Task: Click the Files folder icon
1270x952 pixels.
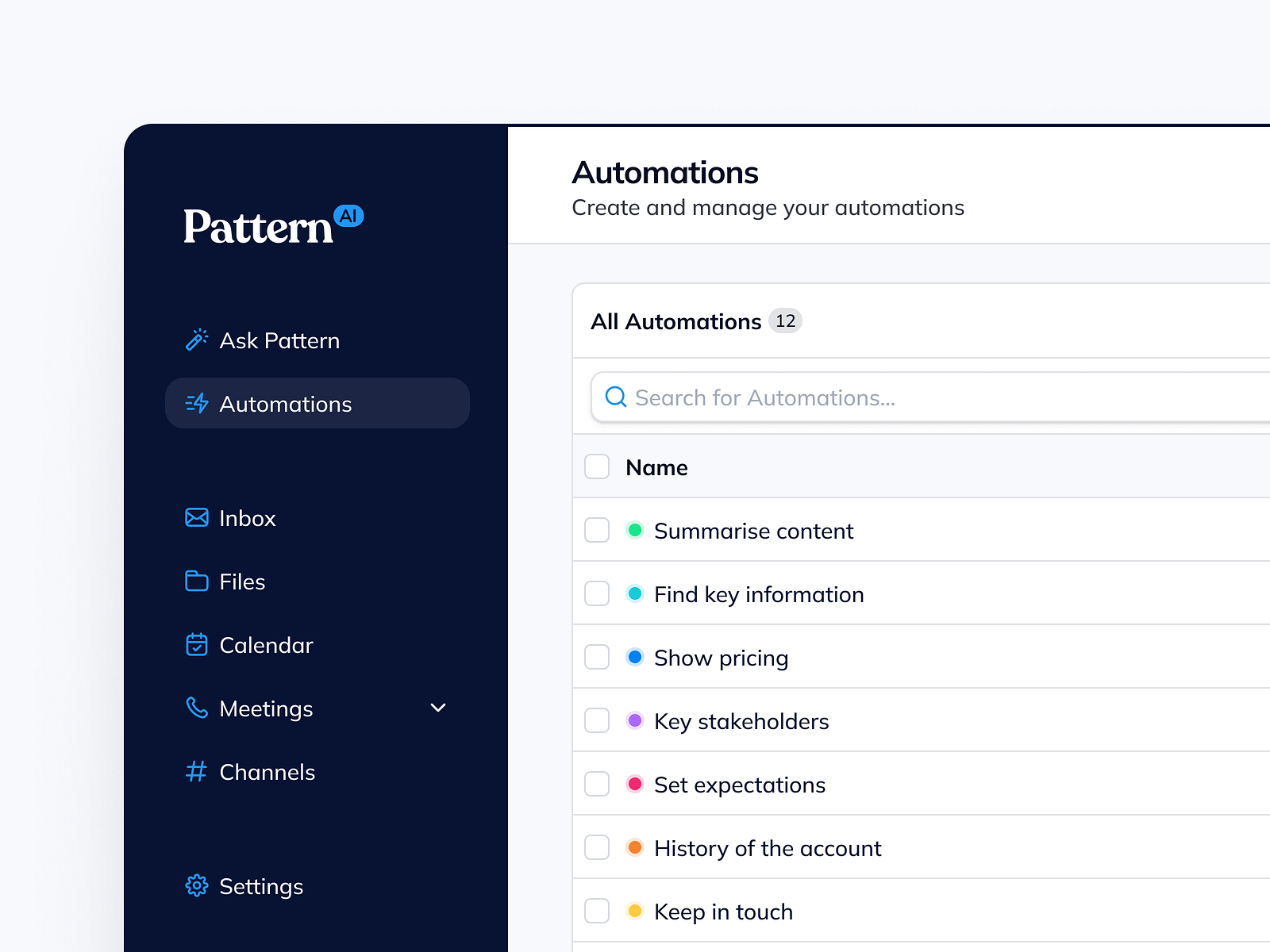Action: tap(197, 581)
